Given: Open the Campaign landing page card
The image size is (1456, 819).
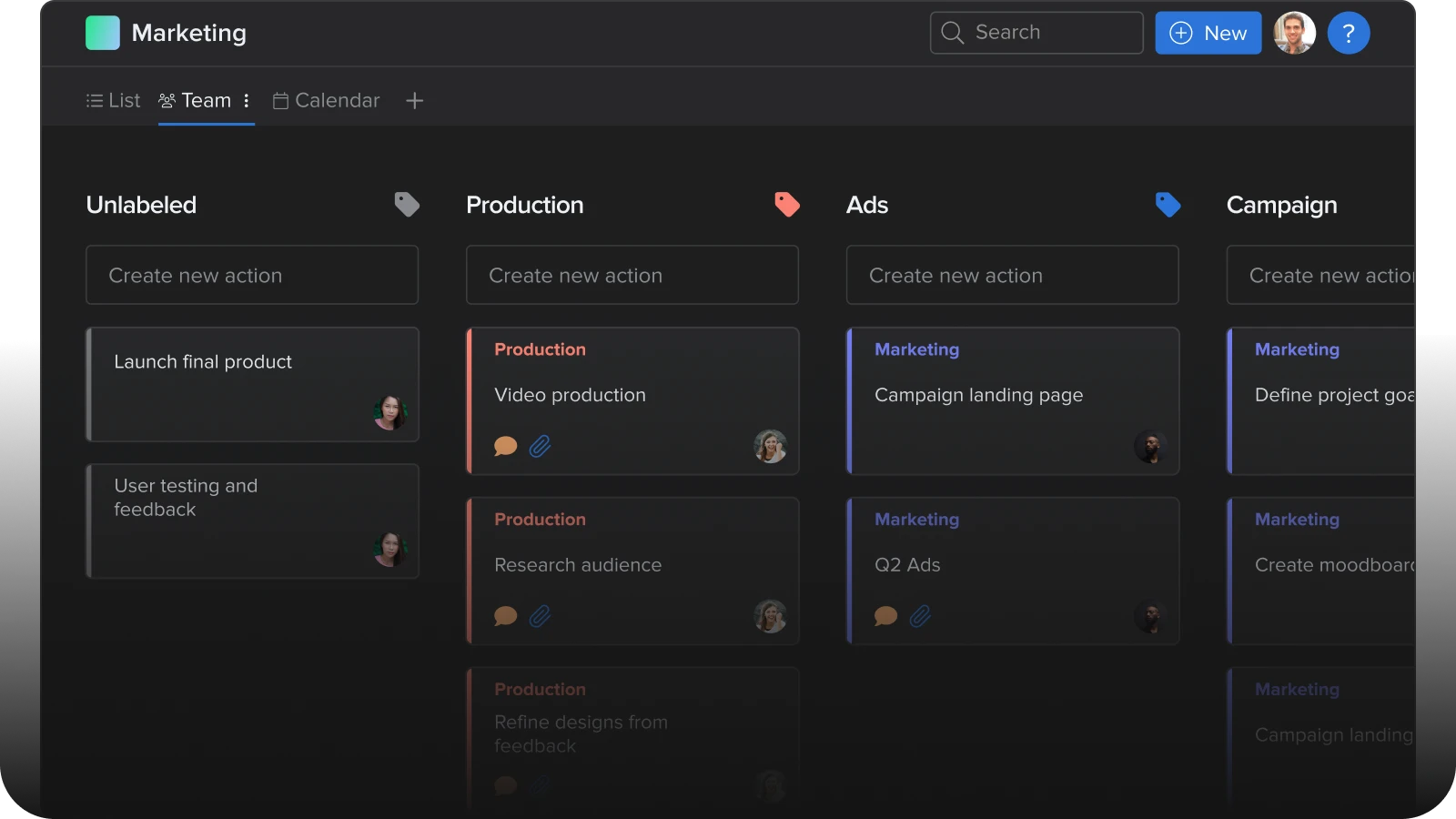Looking at the screenshot, I should click(x=1012, y=400).
